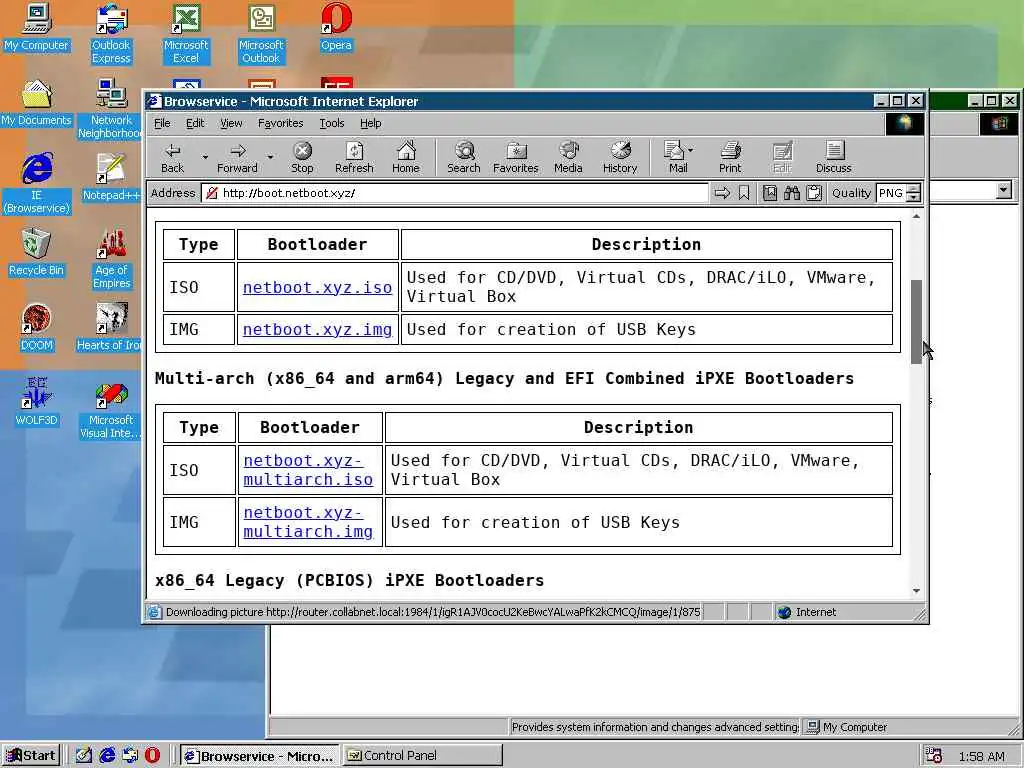Screen dimensions: 1024x768
Task: Open Microsoft Excel desktop icon
Action: [186, 33]
